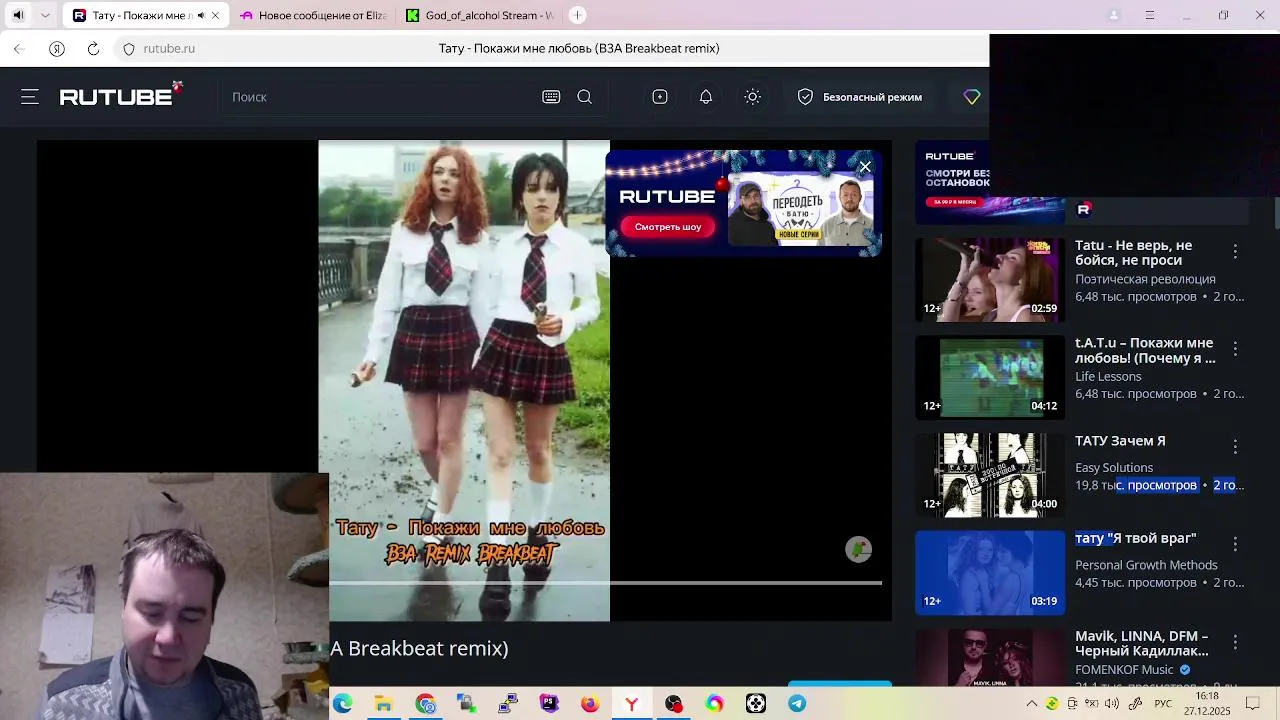Open the Yandex browser menu lines icon

tap(1150, 15)
